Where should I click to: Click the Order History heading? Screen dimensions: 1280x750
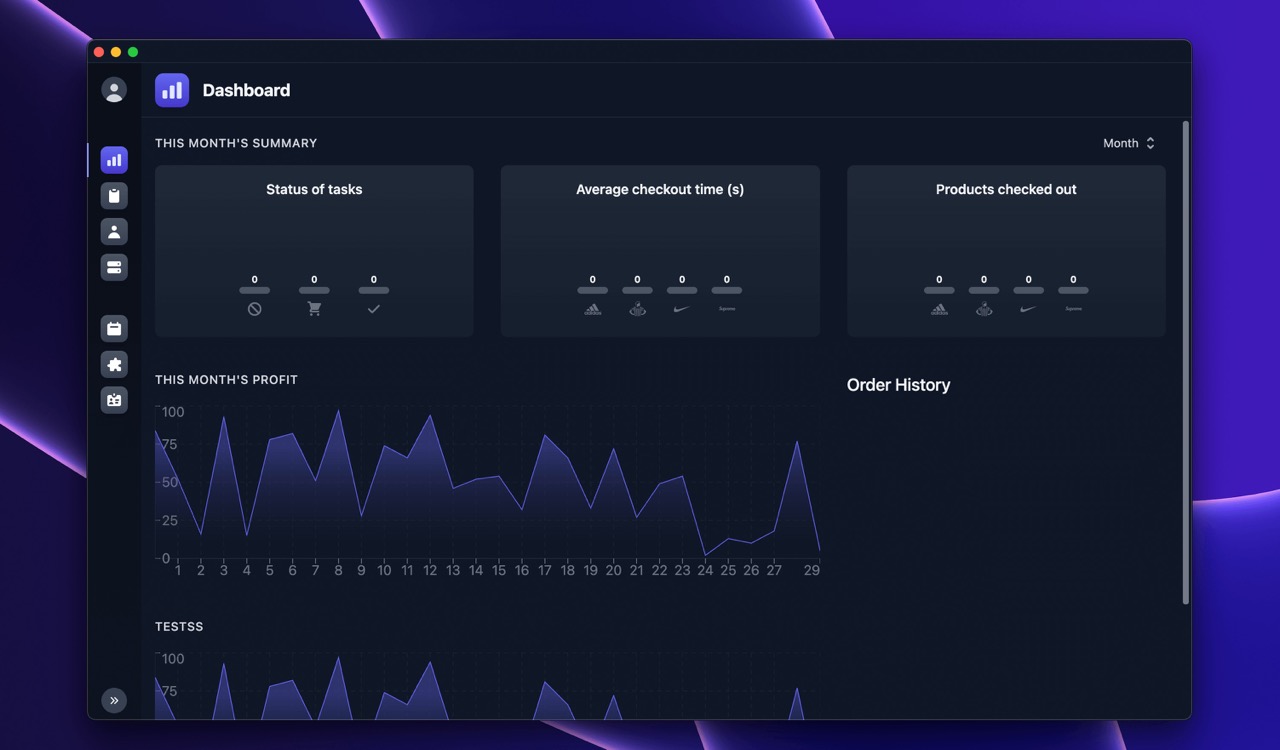coord(897,385)
